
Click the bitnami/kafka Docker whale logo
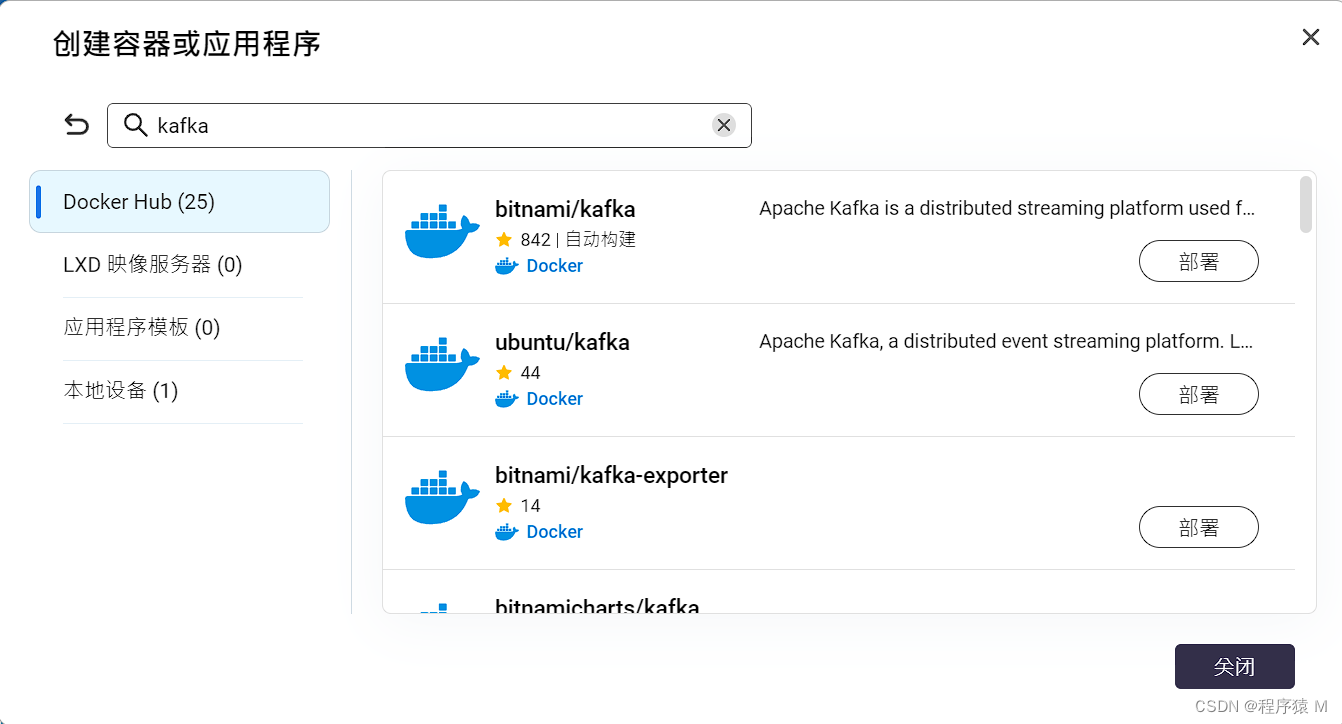pos(442,233)
